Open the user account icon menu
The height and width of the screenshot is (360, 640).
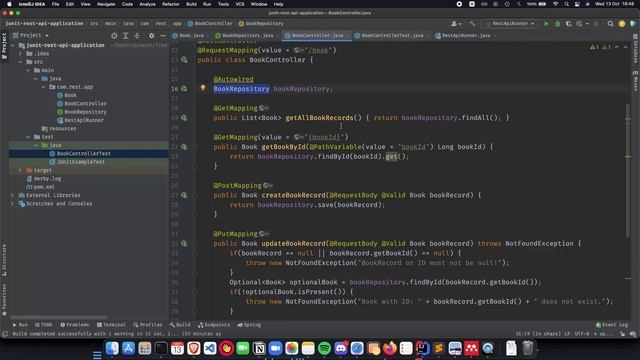click(456, 24)
